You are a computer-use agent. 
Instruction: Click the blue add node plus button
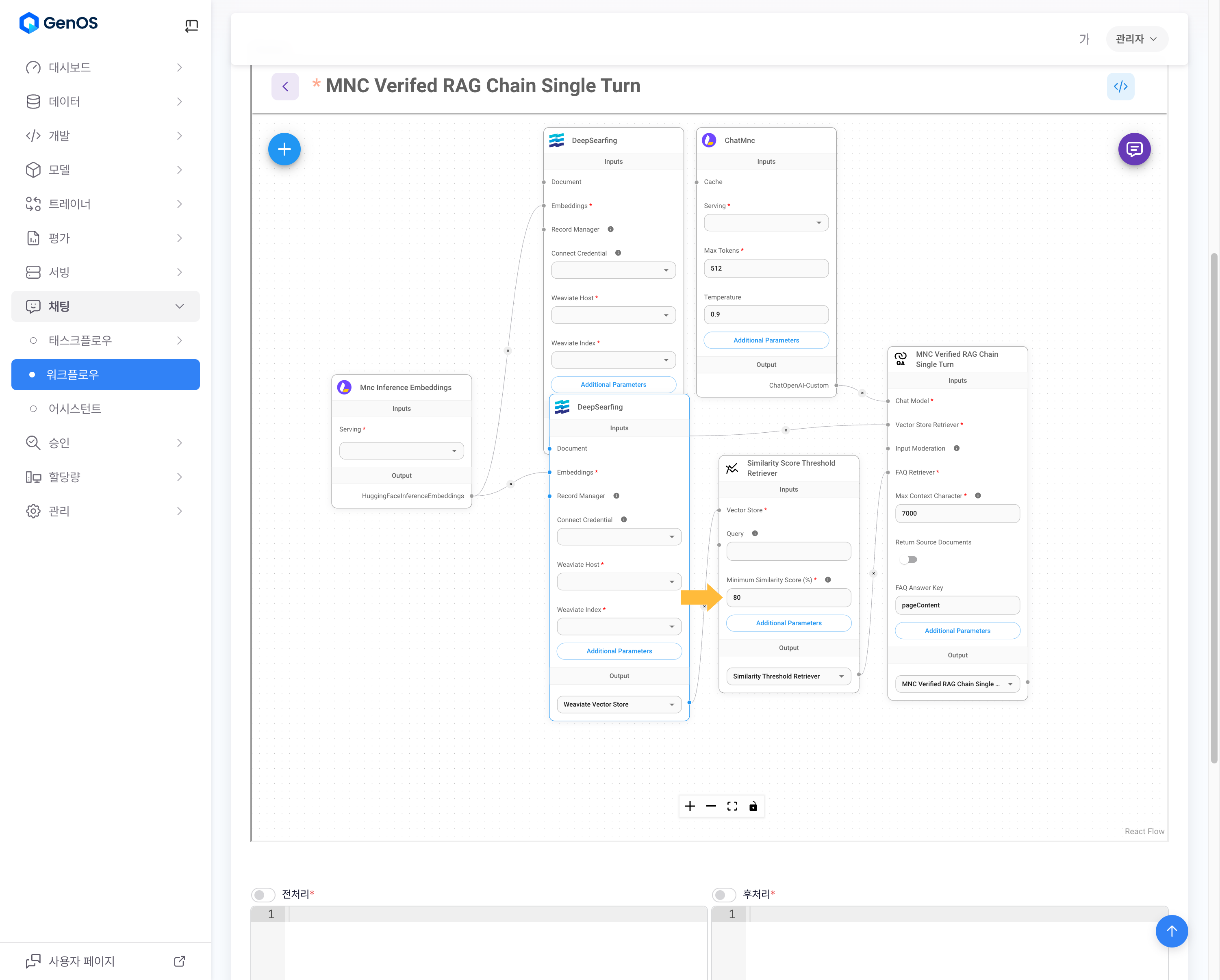284,150
